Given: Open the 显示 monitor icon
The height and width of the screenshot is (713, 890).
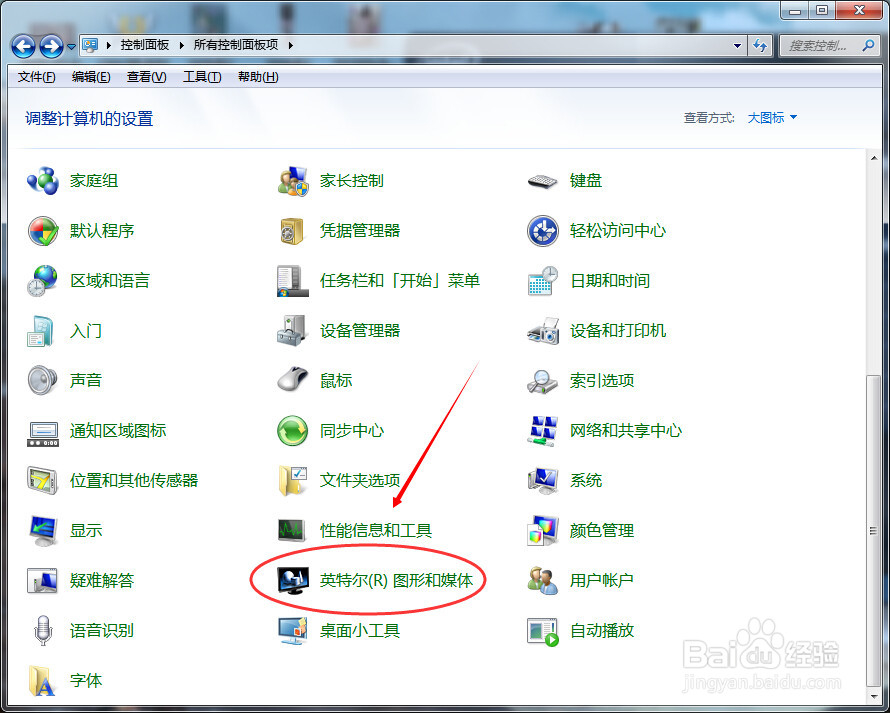Looking at the screenshot, I should coord(43,531).
